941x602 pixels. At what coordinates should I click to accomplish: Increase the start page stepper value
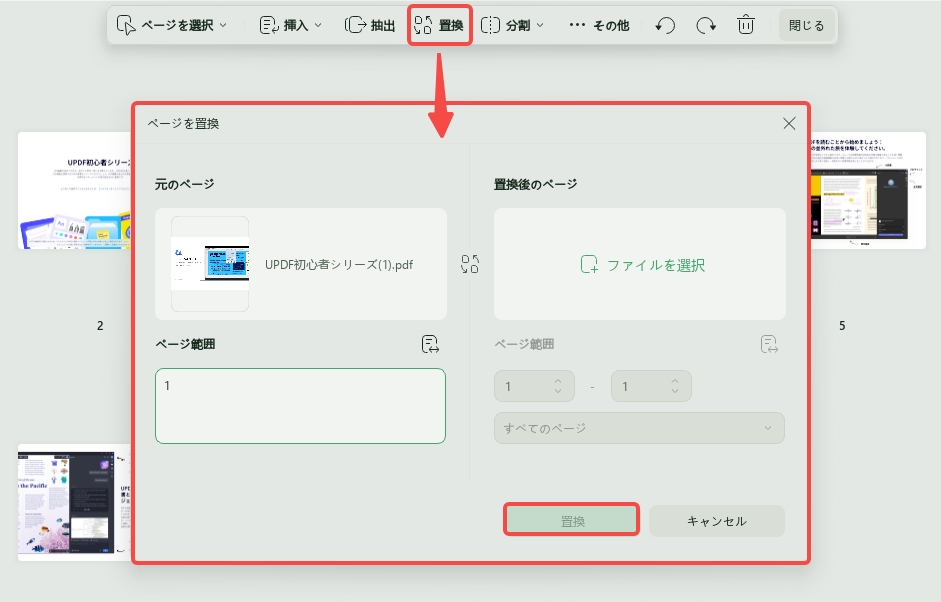point(558,381)
